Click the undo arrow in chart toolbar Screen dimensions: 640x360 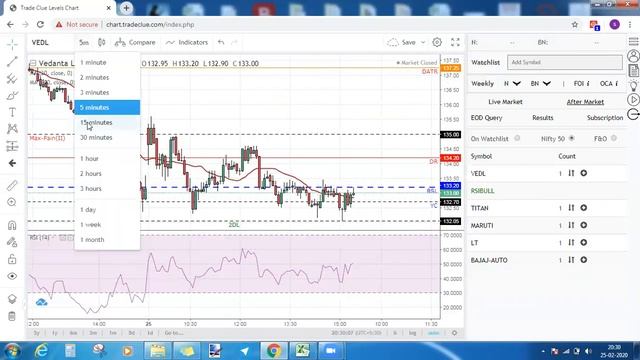pyautogui.click(x=221, y=42)
